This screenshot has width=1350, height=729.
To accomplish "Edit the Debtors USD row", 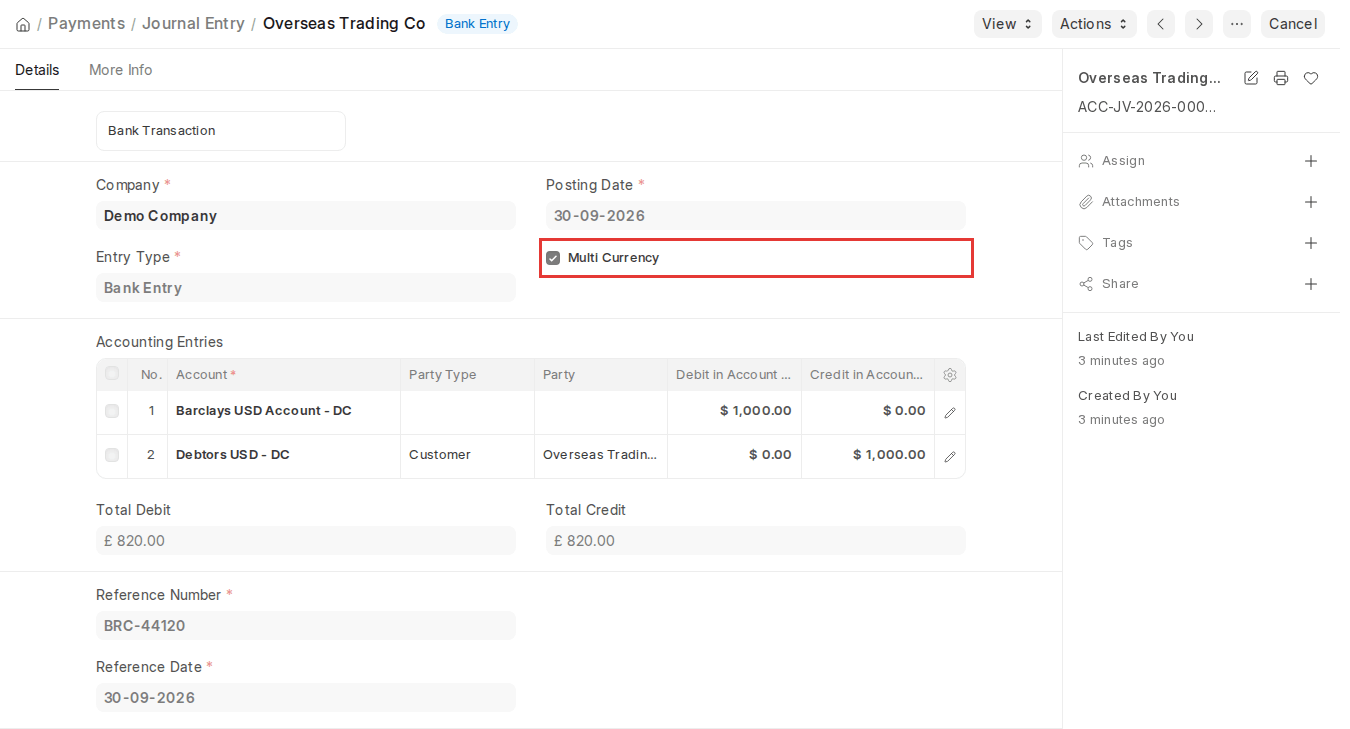I will 950,456.
